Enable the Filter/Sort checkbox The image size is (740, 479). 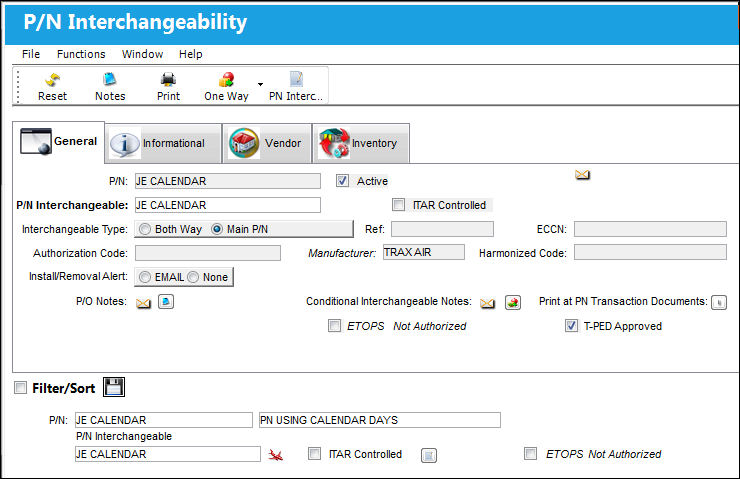20,388
